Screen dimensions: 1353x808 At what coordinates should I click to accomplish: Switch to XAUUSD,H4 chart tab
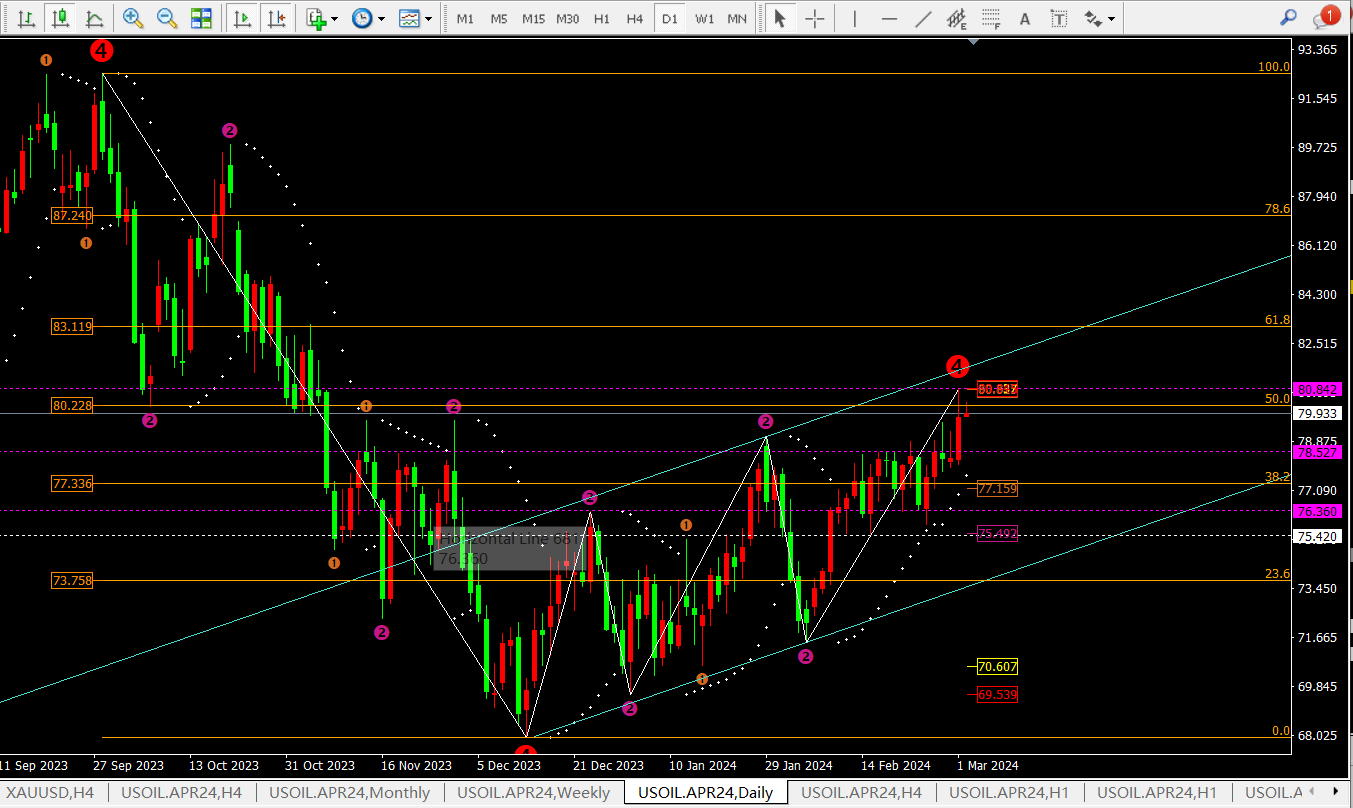pos(50,793)
